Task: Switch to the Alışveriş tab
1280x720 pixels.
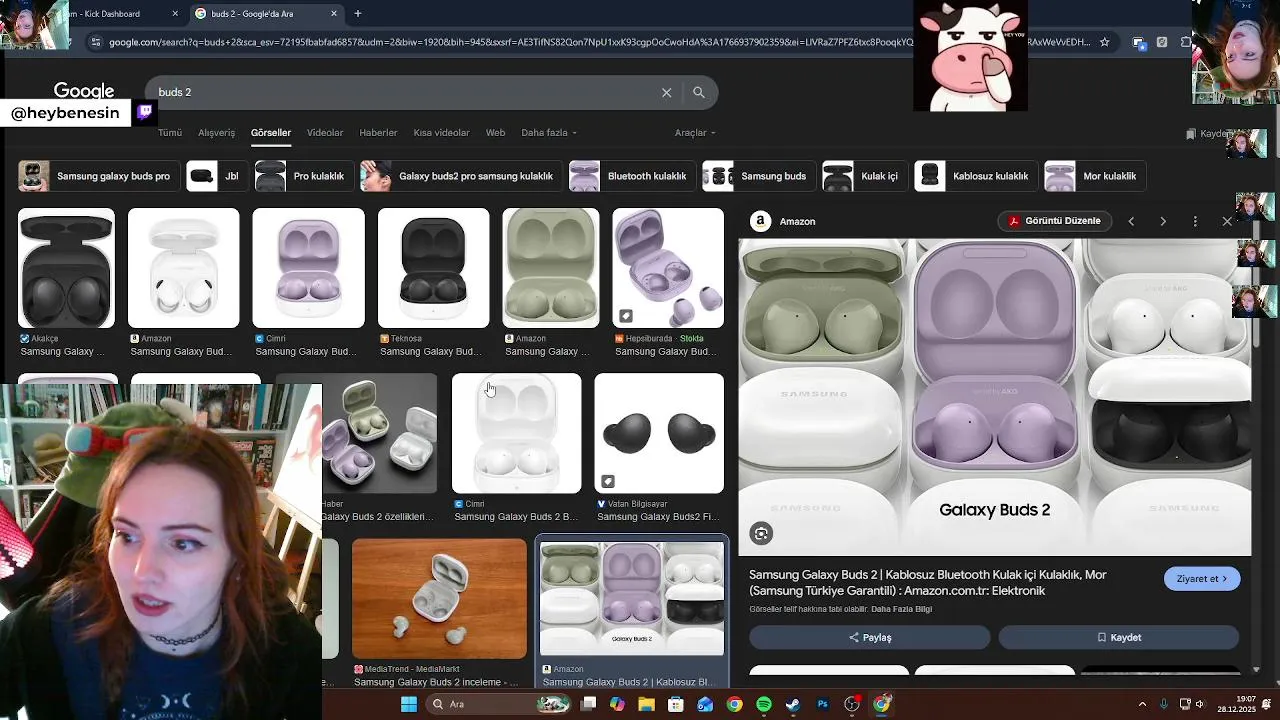Action: 216,132
